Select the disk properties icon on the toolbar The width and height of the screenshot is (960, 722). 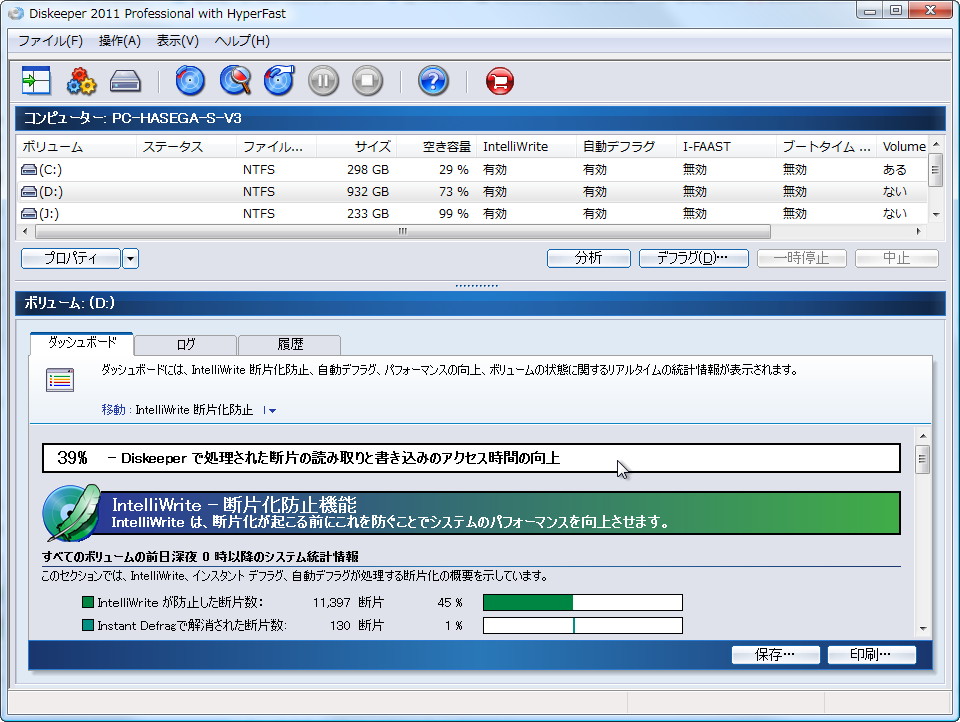point(125,80)
